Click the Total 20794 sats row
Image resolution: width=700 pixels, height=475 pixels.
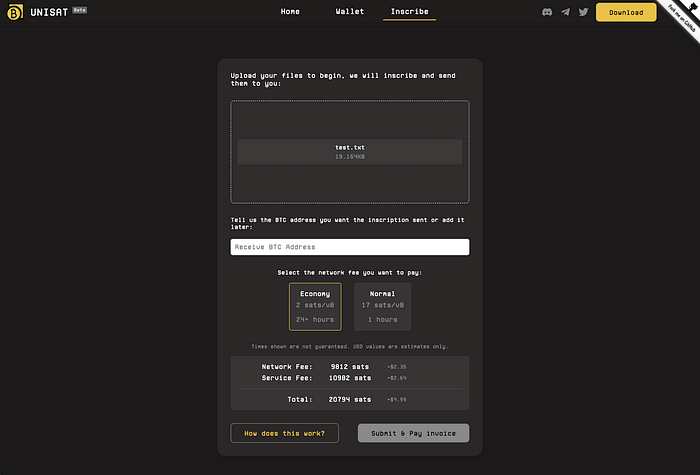(349, 399)
